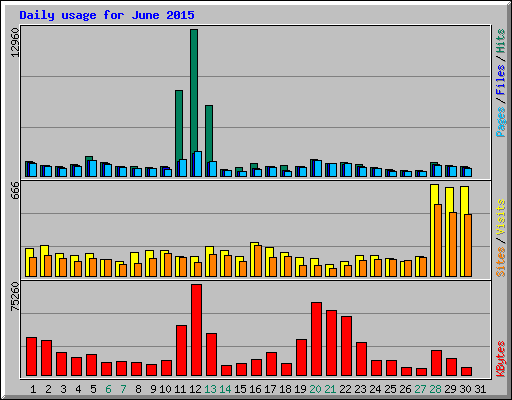Click the 75260 KBytes axis value
Image resolution: width=512 pixels, height=400 pixels.
[x=15, y=296]
